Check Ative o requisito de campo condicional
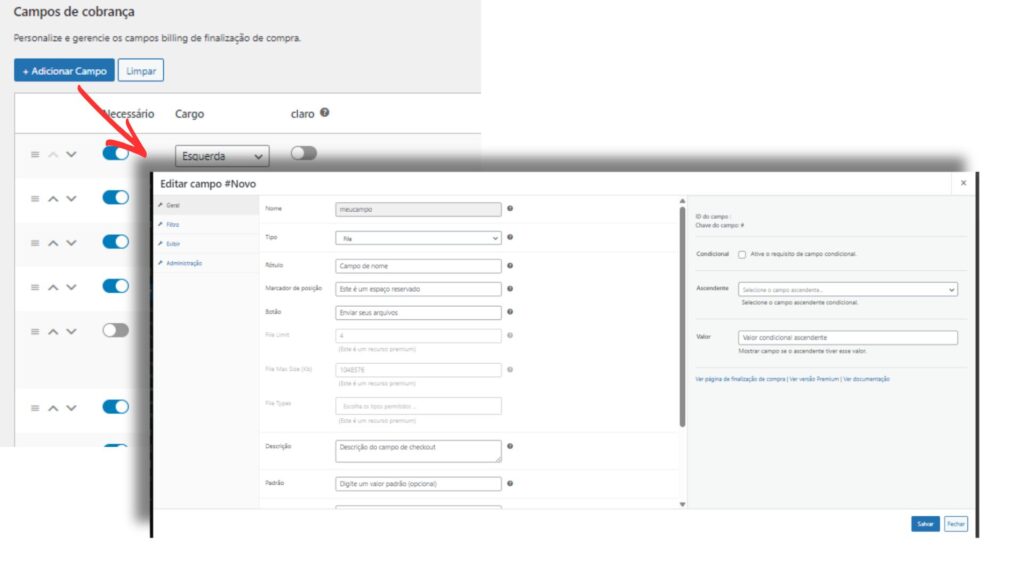1024x576 pixels. point(740,253)
